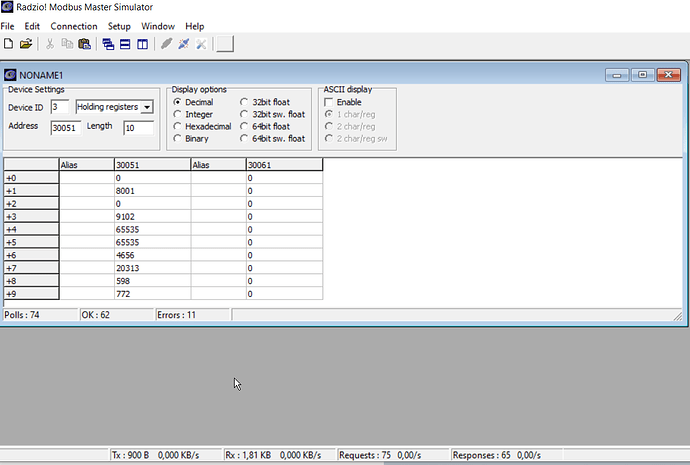Enable the ASCII display checkbox

click(329, 102)
